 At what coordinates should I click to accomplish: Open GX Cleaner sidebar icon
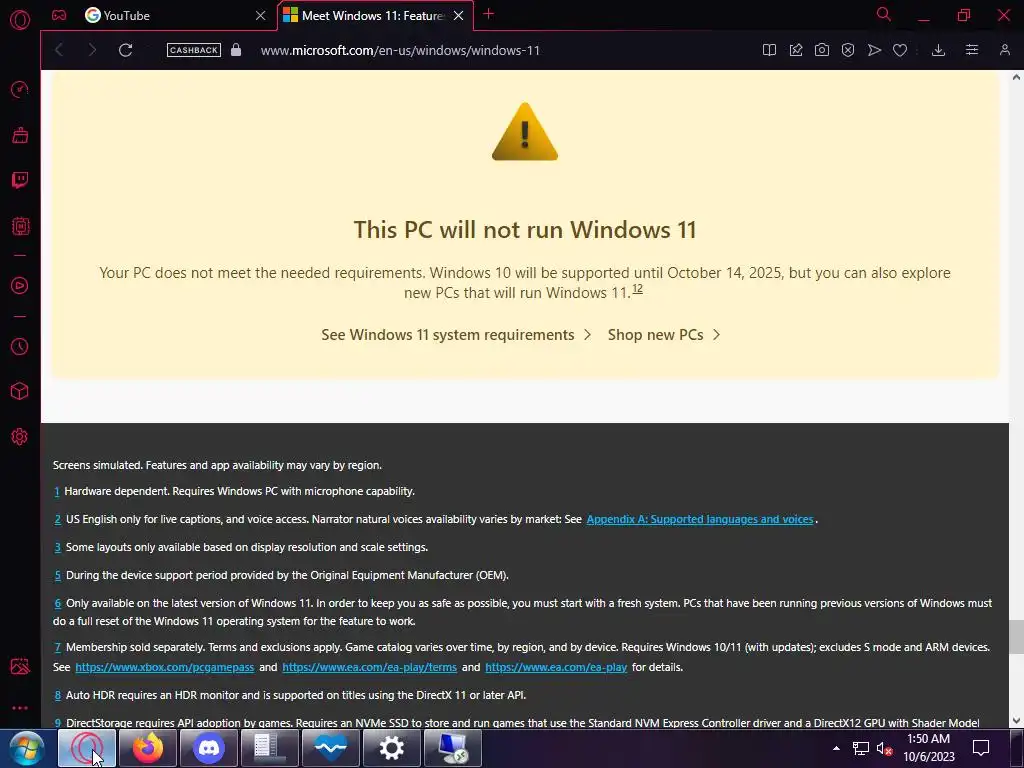tap(20, 135)
